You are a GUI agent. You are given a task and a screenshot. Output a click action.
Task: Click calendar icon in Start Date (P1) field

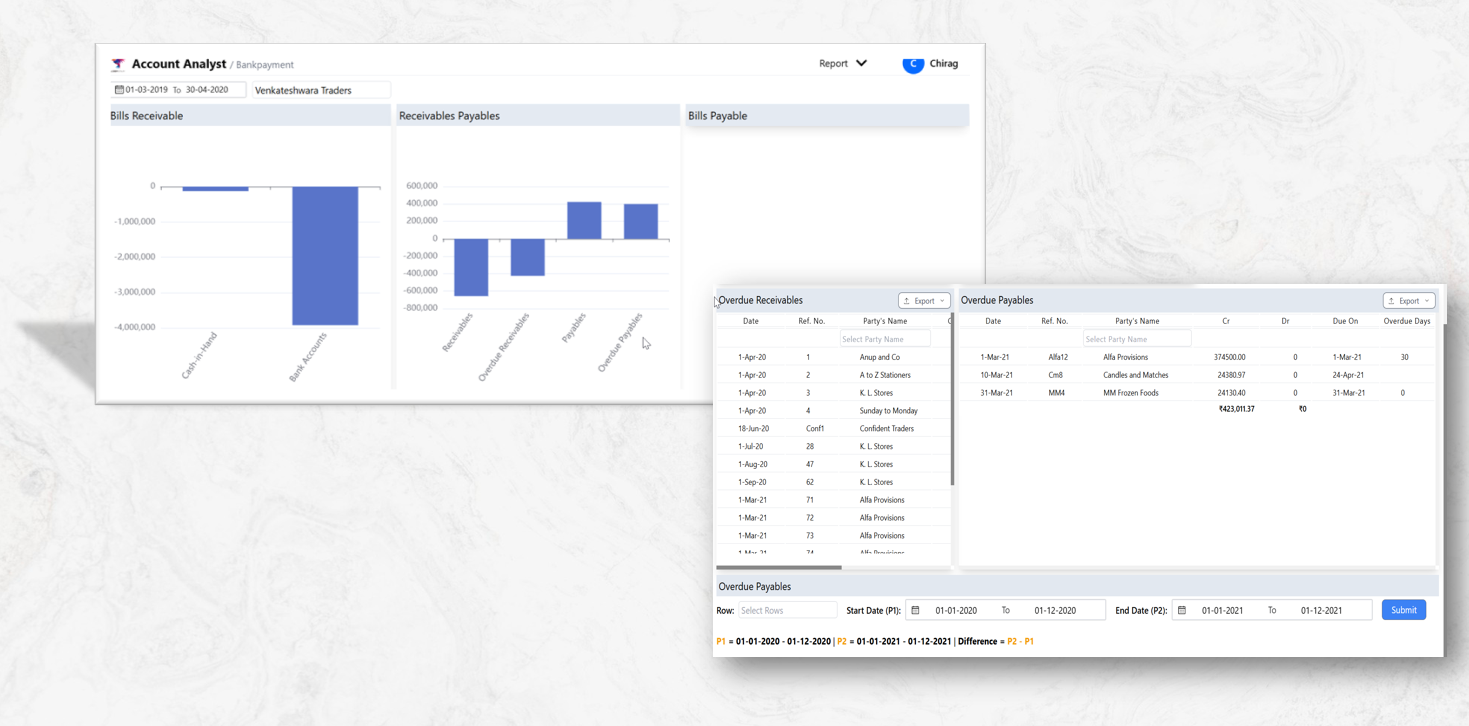pos(915,610)
